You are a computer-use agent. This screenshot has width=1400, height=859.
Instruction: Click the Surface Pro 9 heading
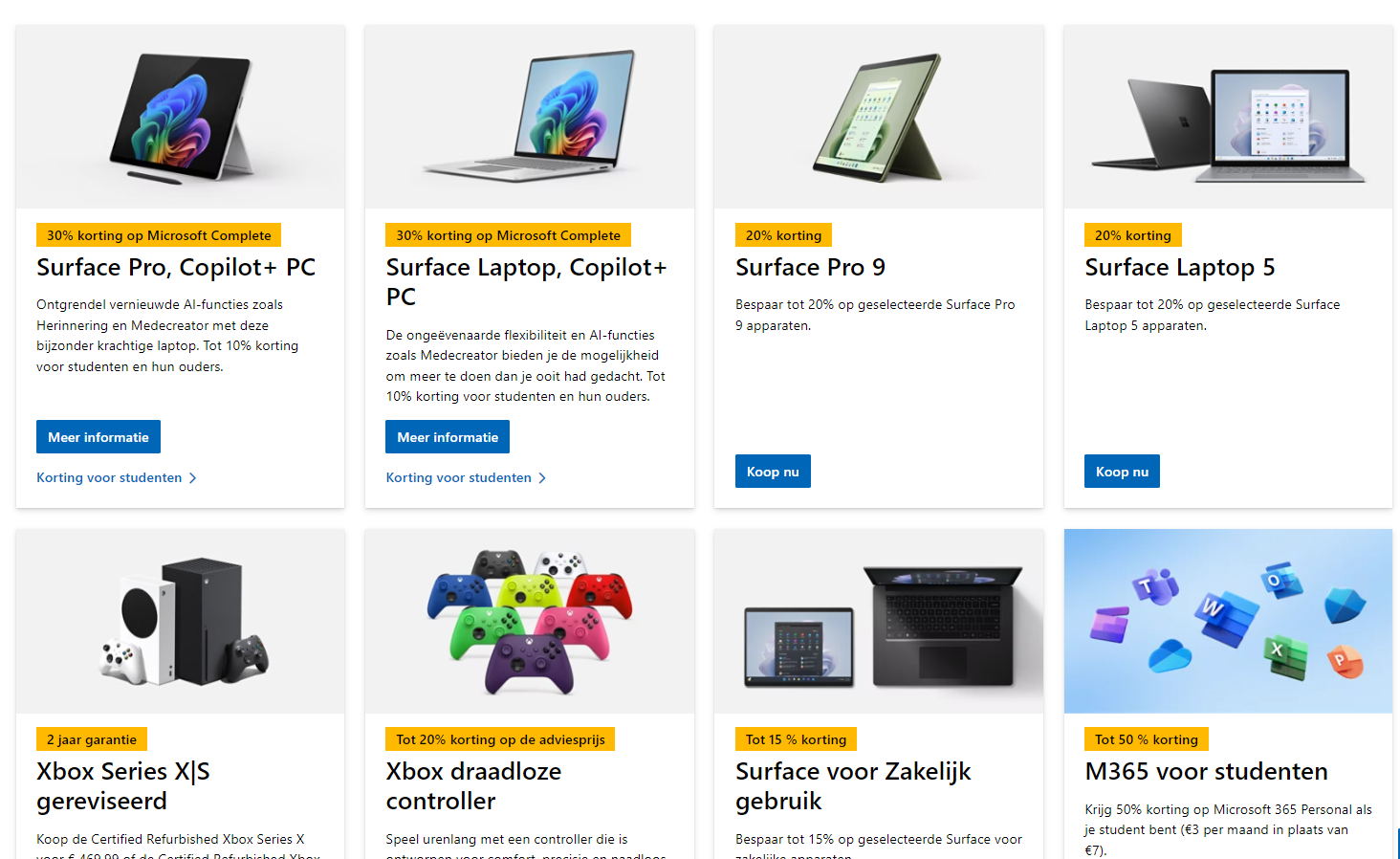(x=810, y=267)
